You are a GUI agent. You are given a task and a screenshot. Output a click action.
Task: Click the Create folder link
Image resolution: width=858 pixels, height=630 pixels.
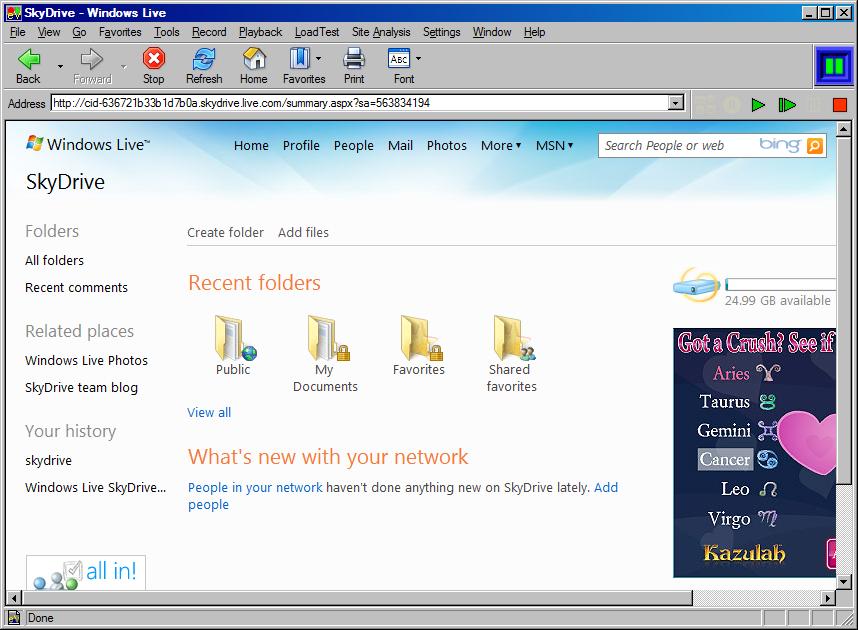point(225,233)
